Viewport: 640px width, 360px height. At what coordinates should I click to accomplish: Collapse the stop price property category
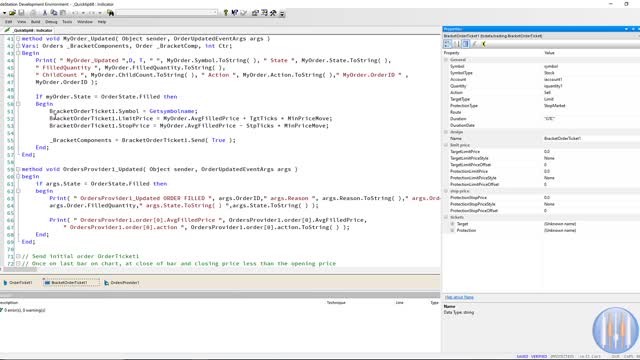click(446, 191)
